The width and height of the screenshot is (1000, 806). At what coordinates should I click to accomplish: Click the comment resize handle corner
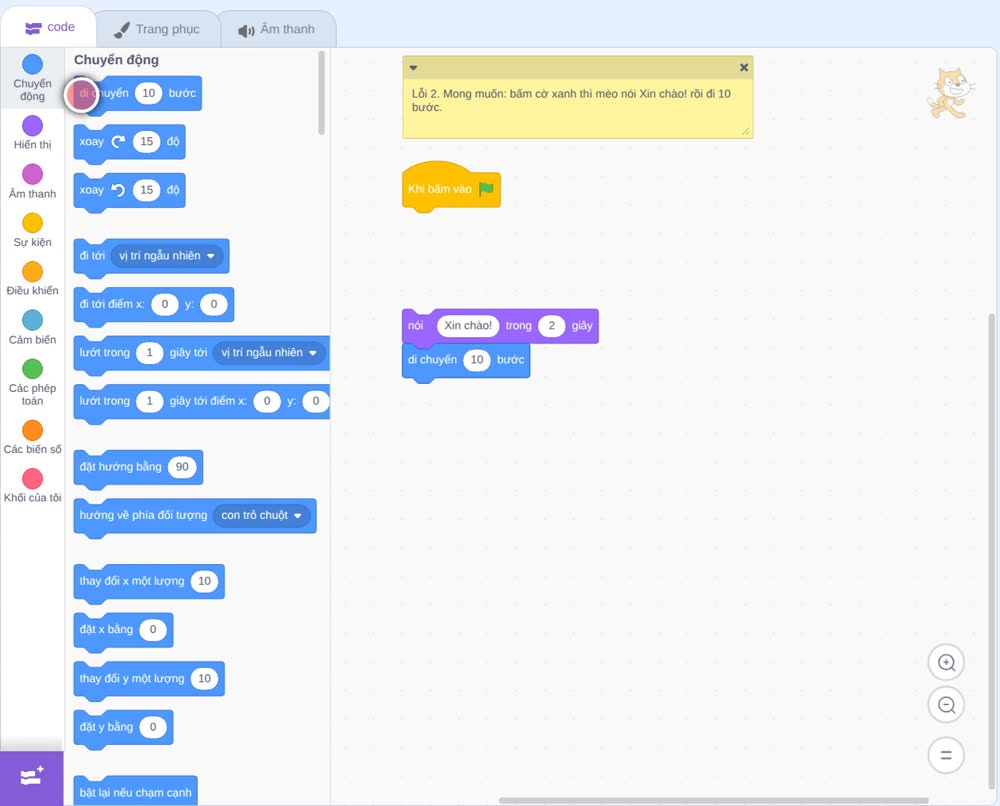point(746,131)
